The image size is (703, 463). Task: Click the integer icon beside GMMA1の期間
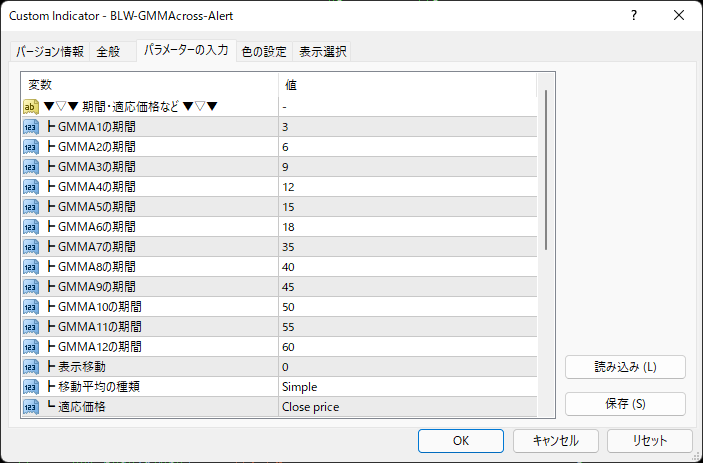pyautogui.click(x=30, y=127)
